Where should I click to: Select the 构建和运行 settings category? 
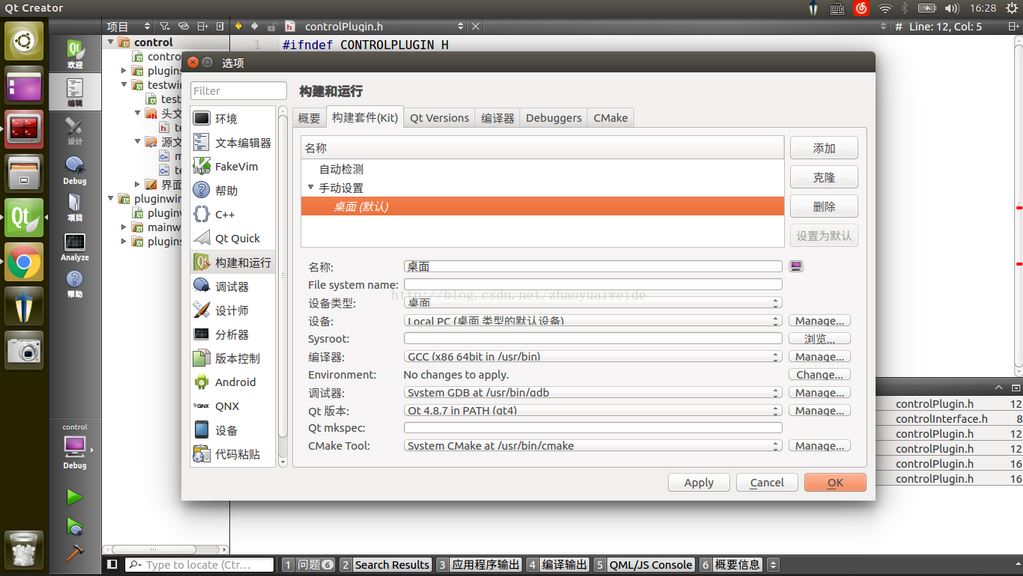[233, 262]
